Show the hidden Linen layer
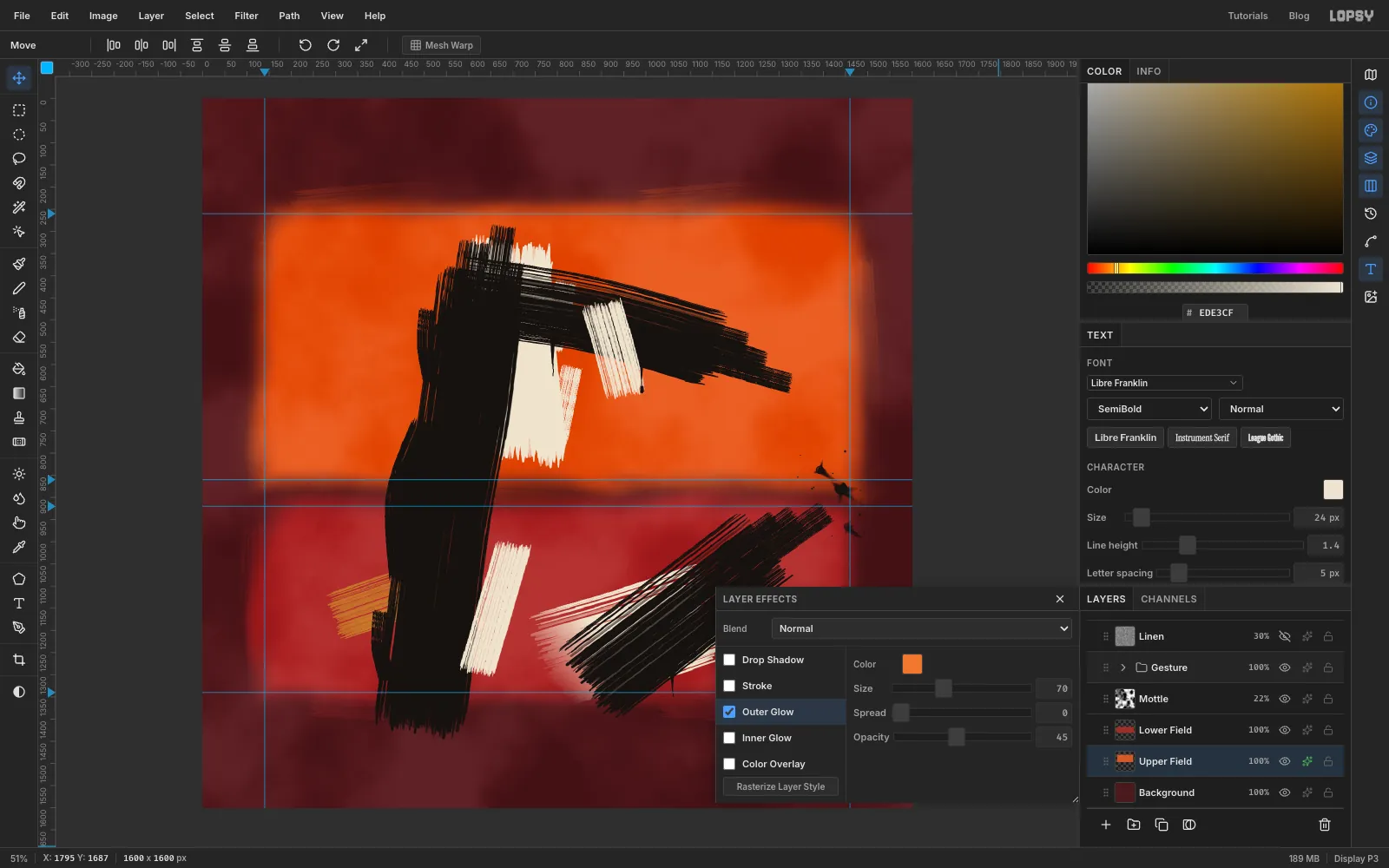 [x=1285, y=636]
